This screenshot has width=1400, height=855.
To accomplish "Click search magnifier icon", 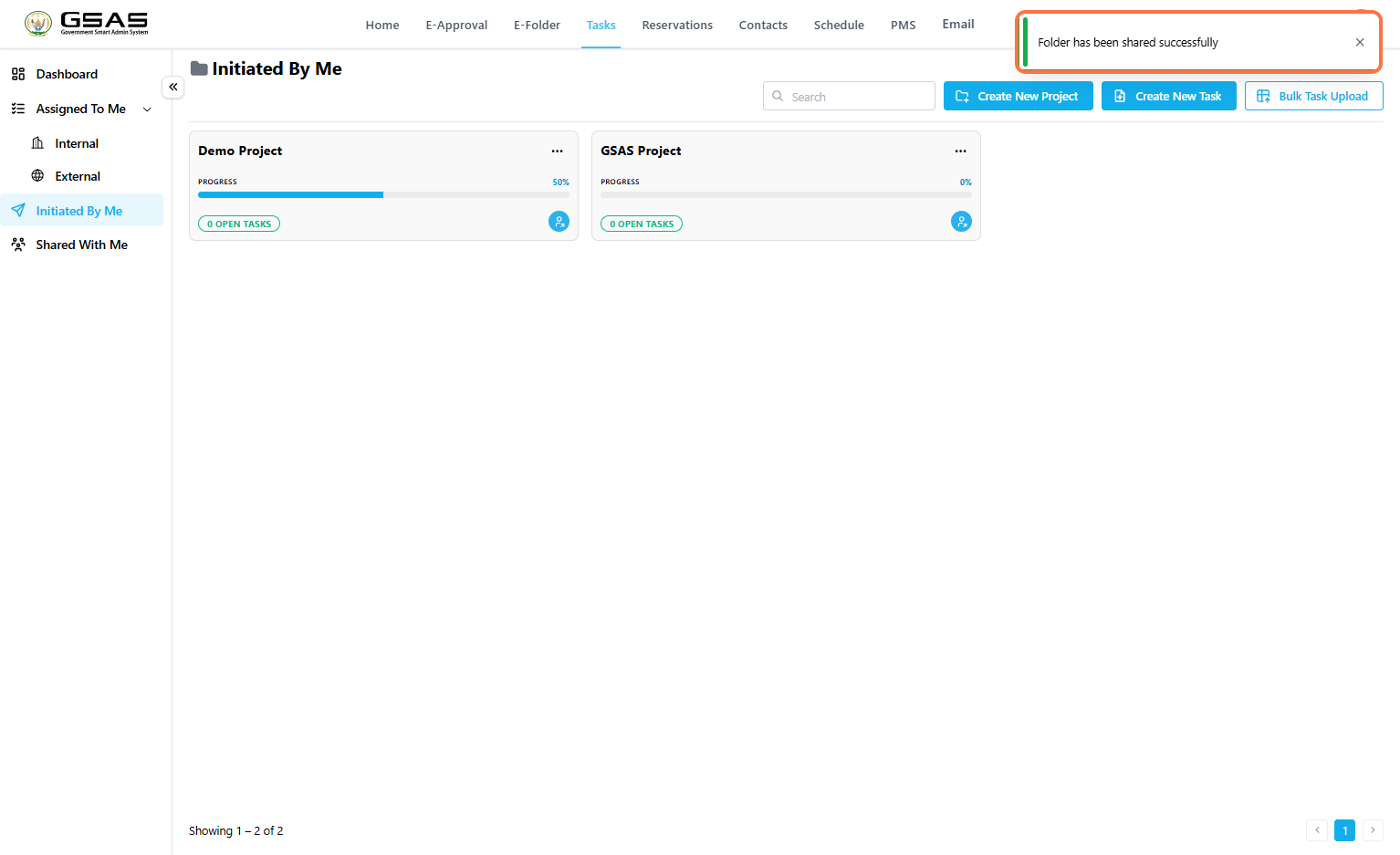I will 778,96.
